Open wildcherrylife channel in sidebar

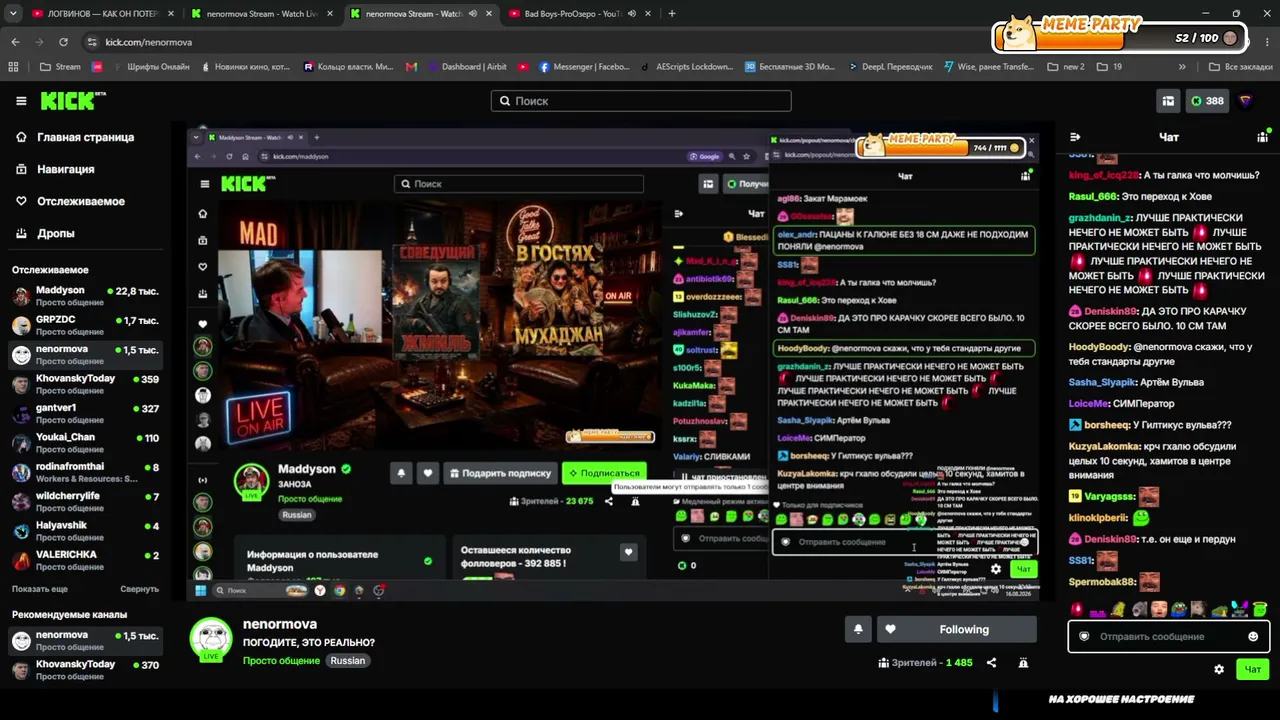pyautogui.click(x=85, y=501)
